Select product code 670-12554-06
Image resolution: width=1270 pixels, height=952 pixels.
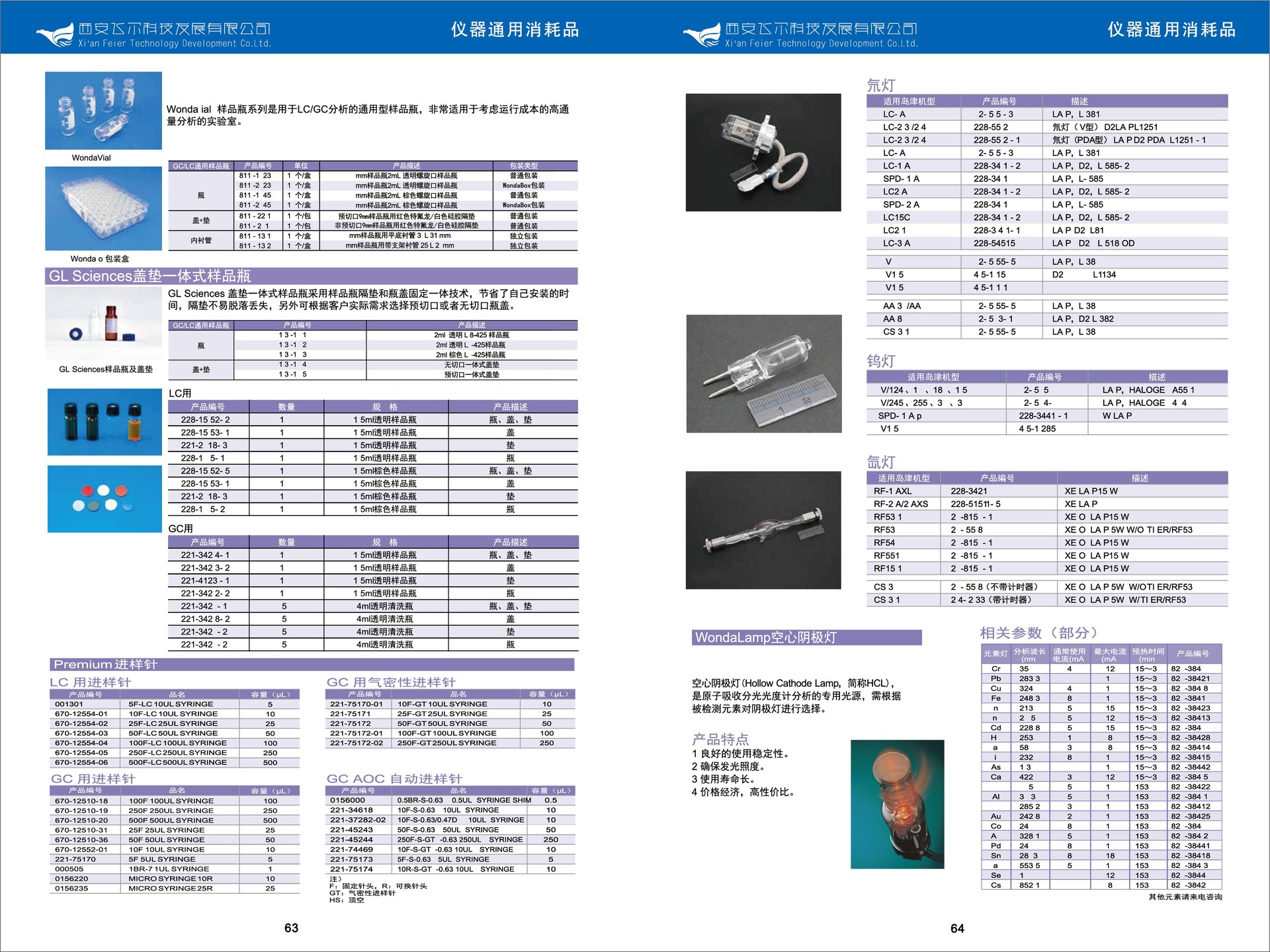click(x=81, y=762)
